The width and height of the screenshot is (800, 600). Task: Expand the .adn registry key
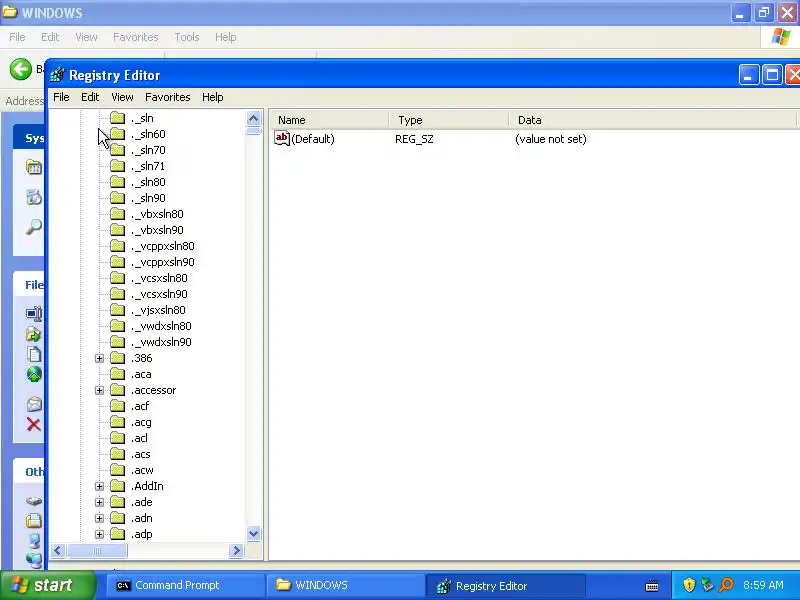(99, 518)
